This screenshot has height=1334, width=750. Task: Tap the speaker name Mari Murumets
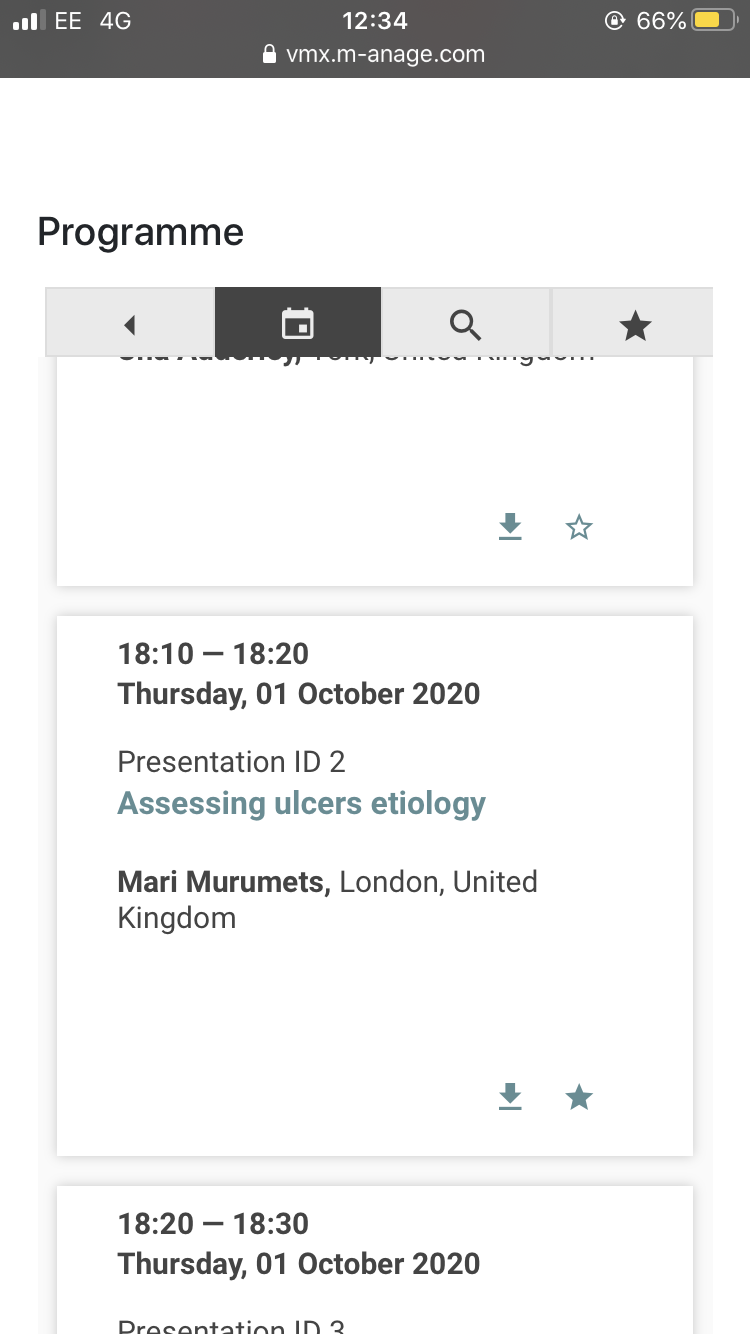point(224,882)
